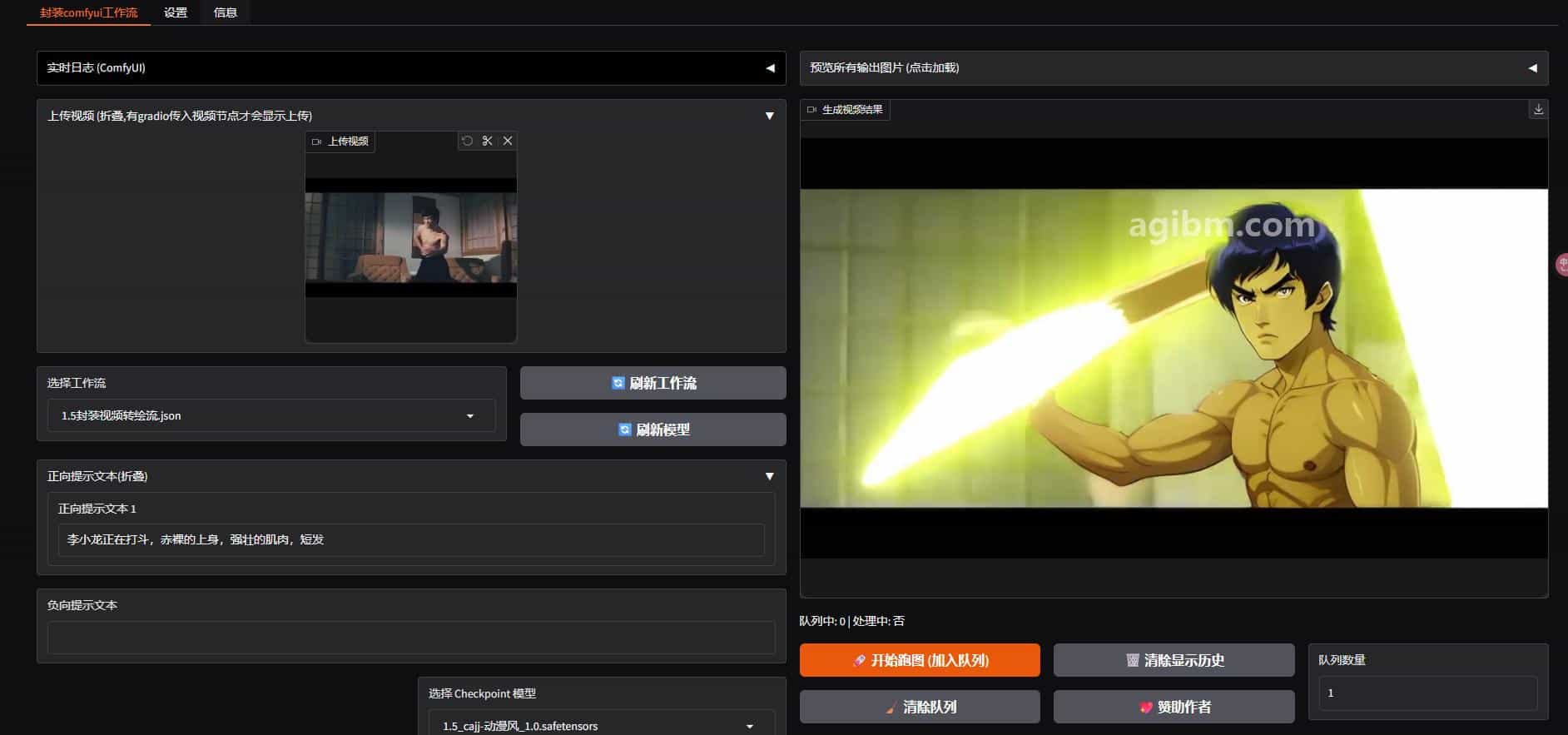Click the 正向提示文本 1 input field
The height and width of the screenshot is (735, 1568).
coord(411,539)
